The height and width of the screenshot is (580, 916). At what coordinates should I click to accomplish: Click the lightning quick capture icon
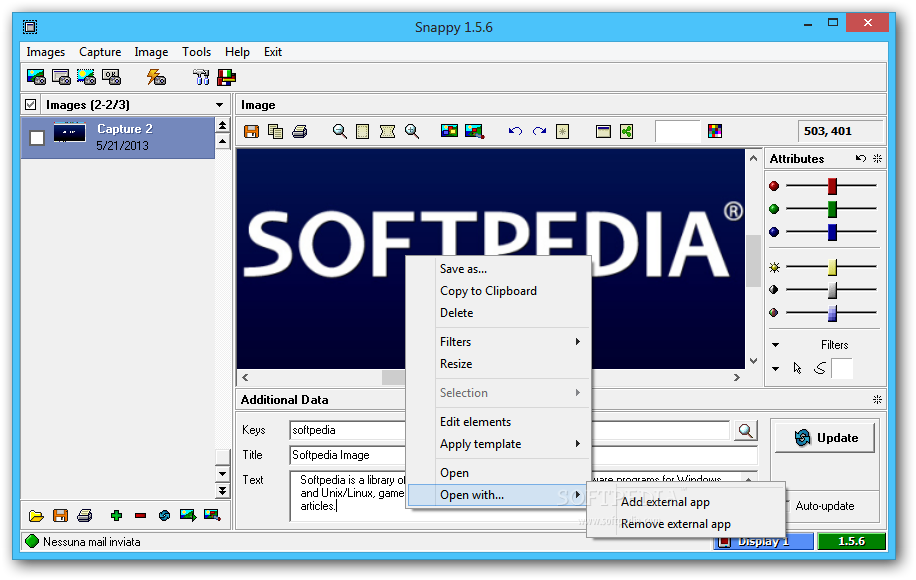(156, 77)
